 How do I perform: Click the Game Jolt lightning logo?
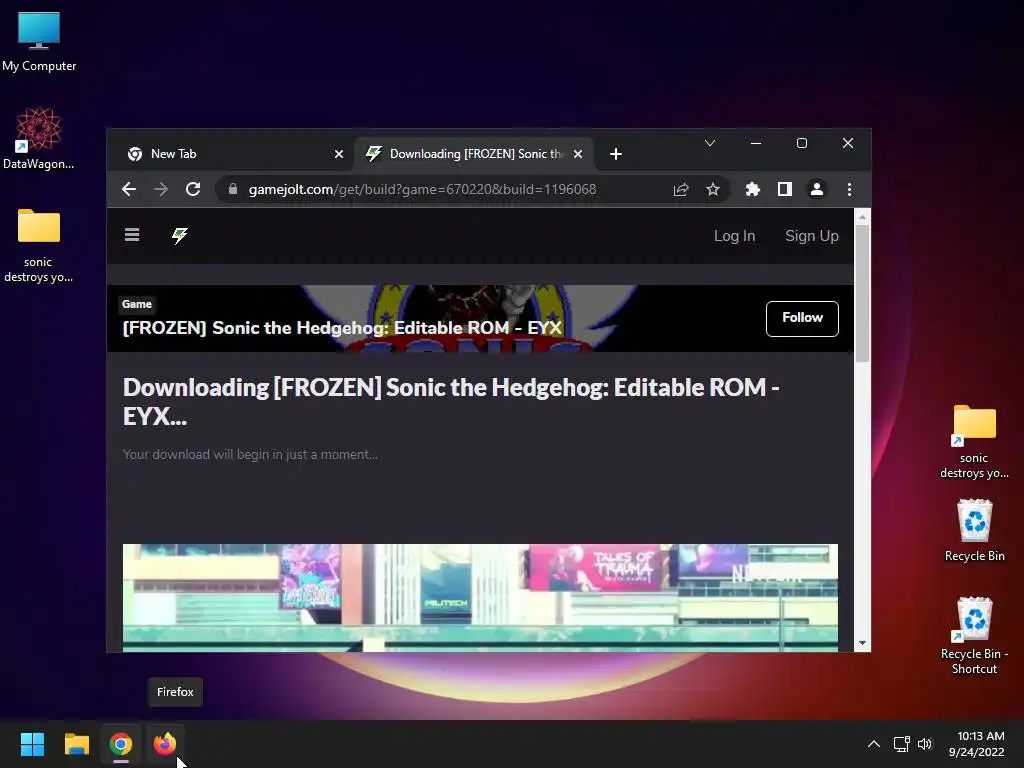pyautogui.click(x=180, y=235)
